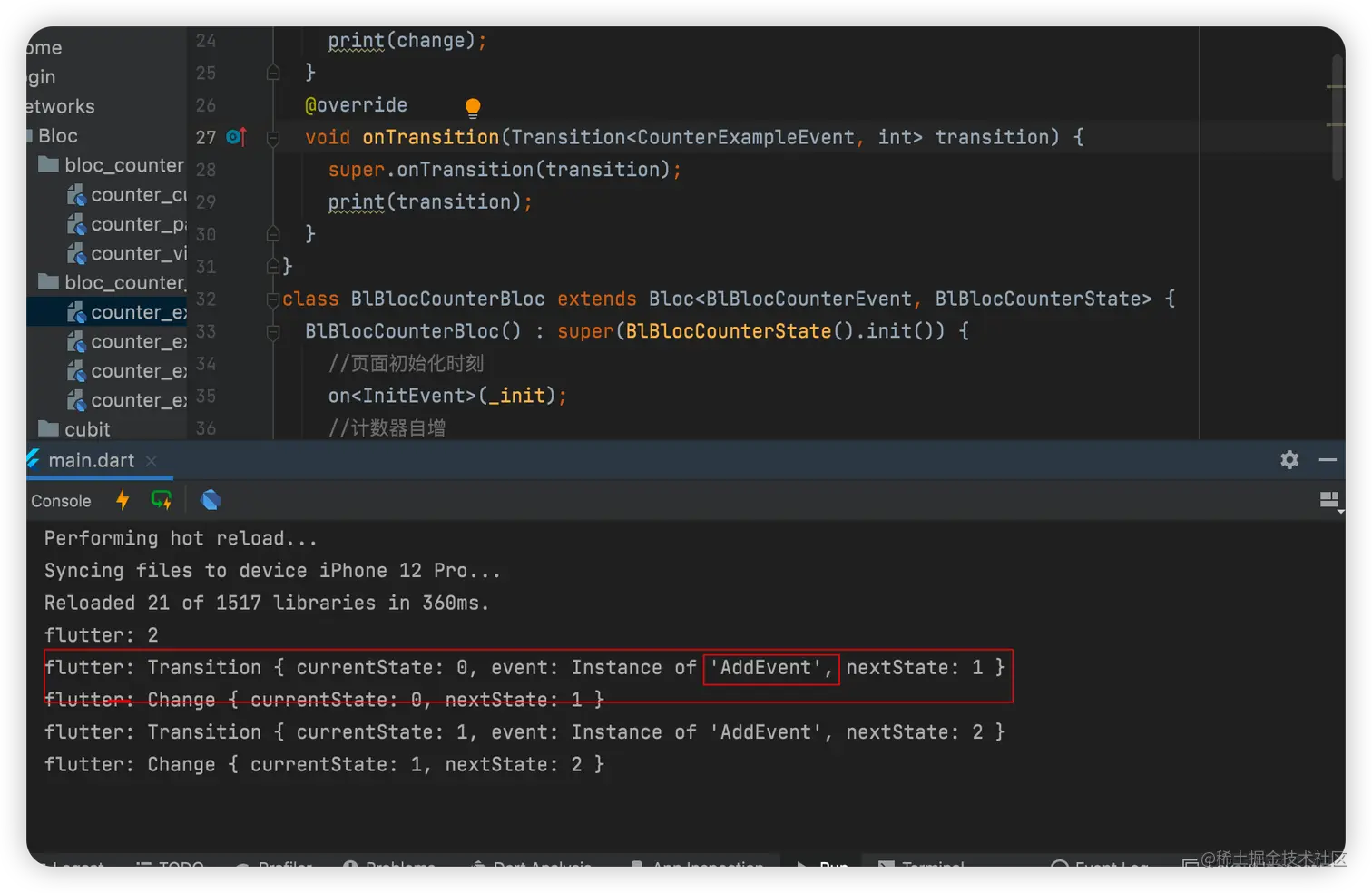Click CounterExampleEvent in the Transition type

746,137
